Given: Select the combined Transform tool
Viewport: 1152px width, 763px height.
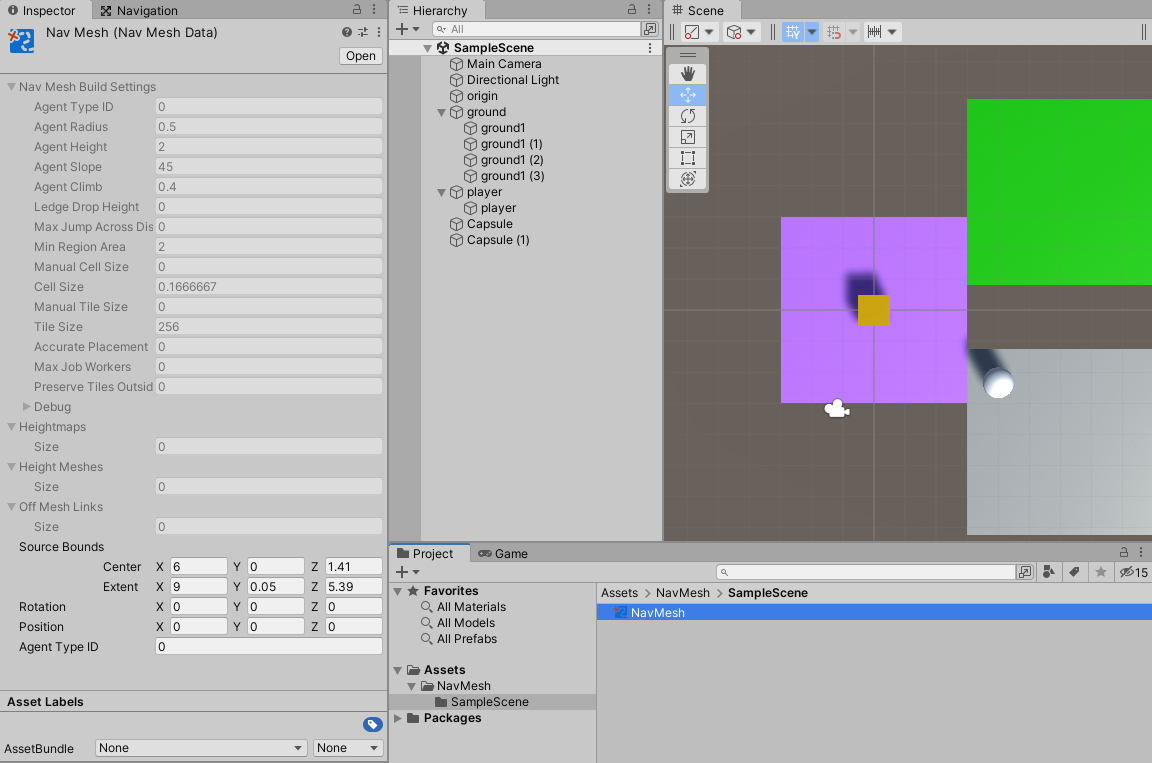Looking at the screenshot, I should click(688, 179).
